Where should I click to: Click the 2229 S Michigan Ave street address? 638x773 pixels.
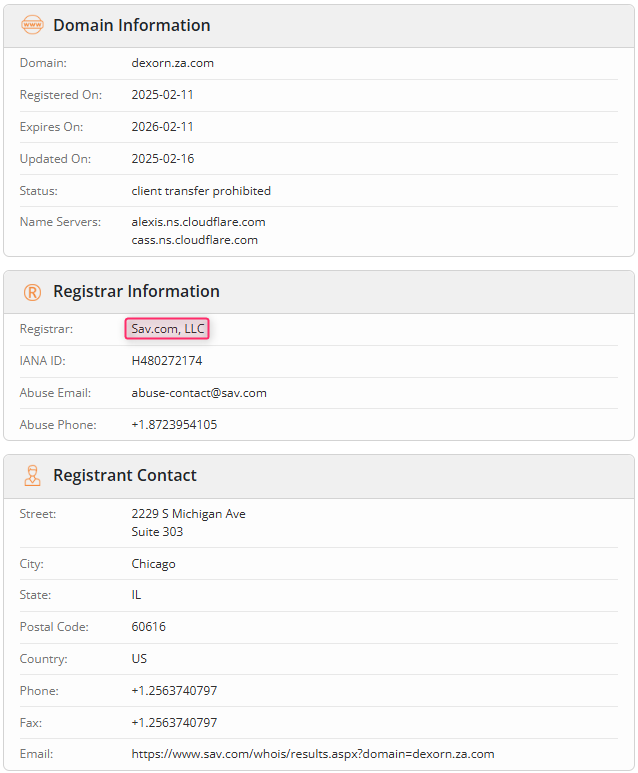tap(188, 514)
